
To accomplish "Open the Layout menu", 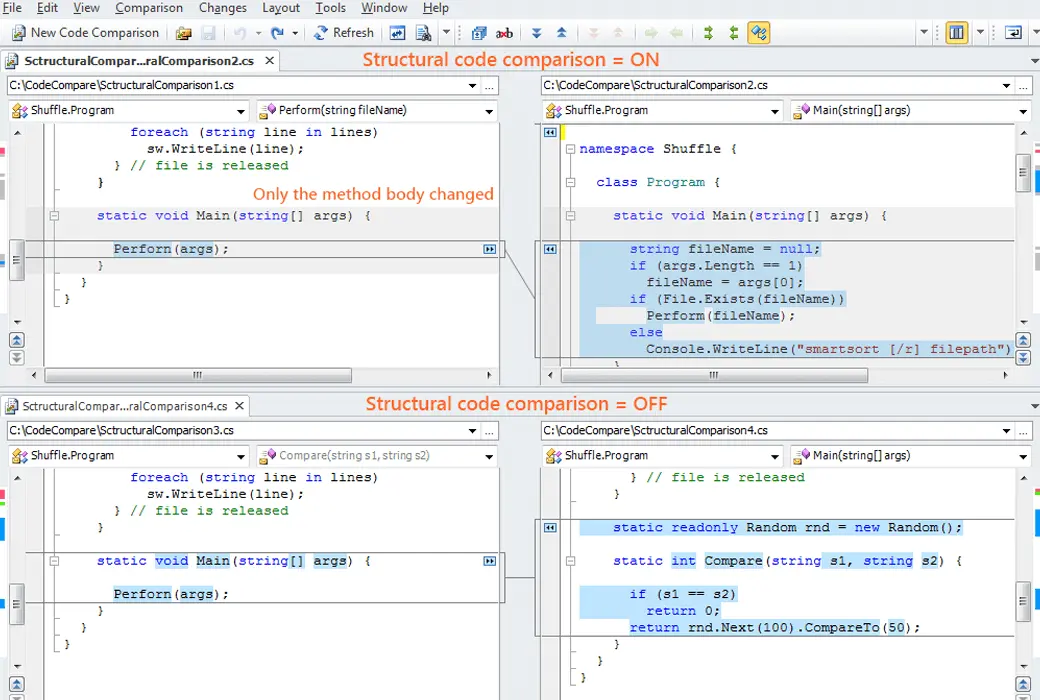I will click(281, 8).
